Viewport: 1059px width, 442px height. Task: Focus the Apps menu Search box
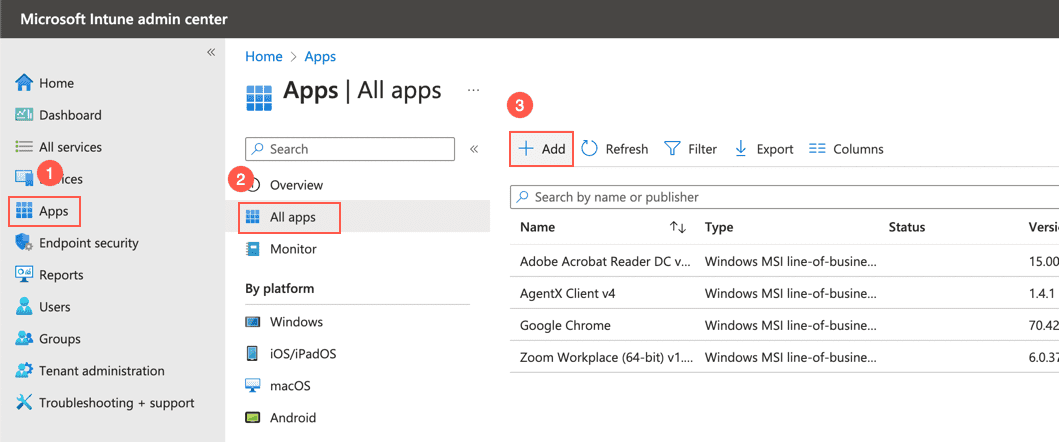[x=350, y=149]
